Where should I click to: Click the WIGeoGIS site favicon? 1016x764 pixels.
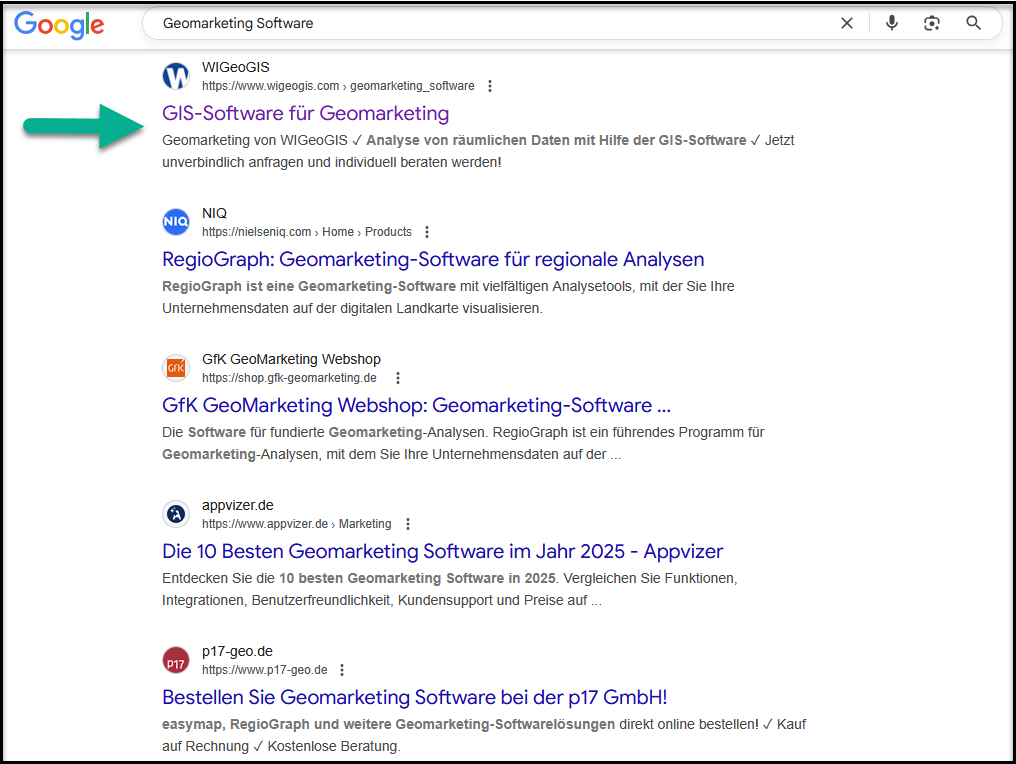(176, 76)
